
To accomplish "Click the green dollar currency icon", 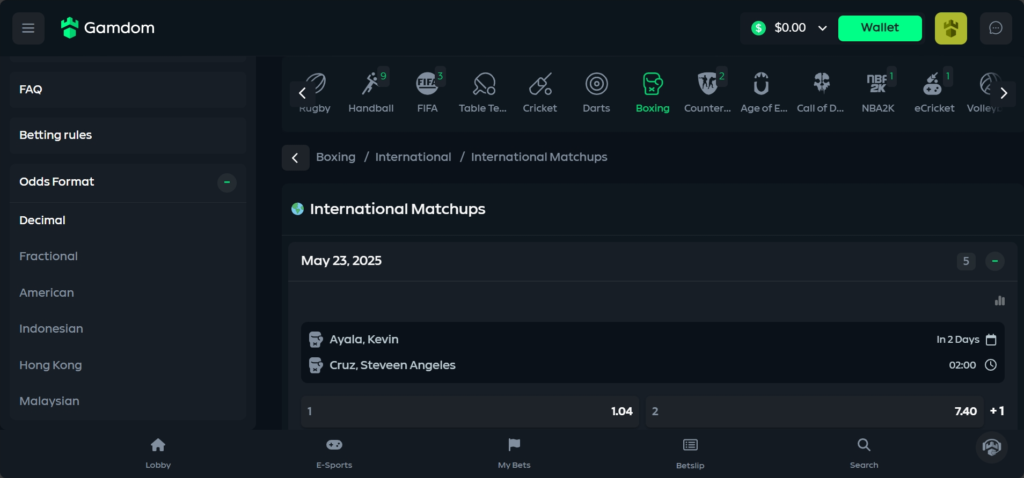I will pyautogui.click(x=758, y=28).
